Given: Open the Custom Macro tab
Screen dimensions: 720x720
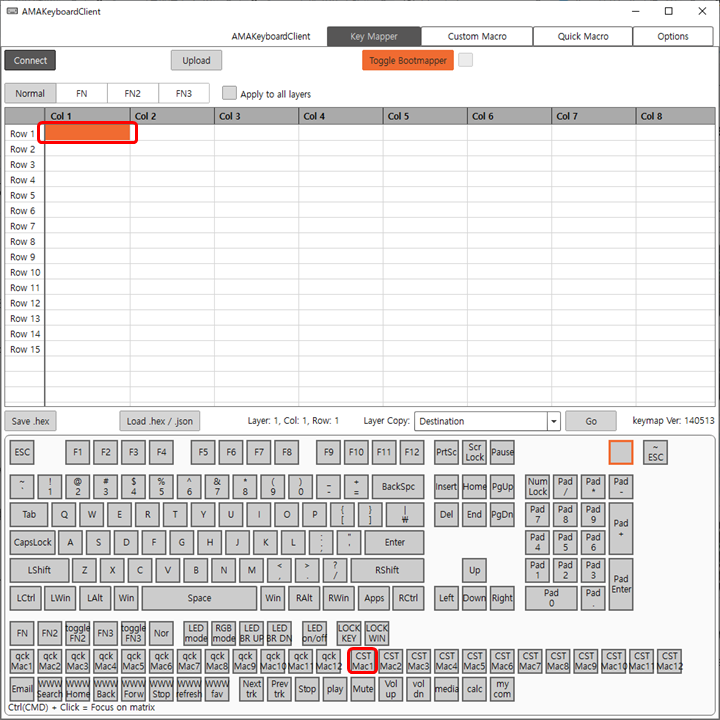Looking at the screenshot, I should [x=477, y=36].
